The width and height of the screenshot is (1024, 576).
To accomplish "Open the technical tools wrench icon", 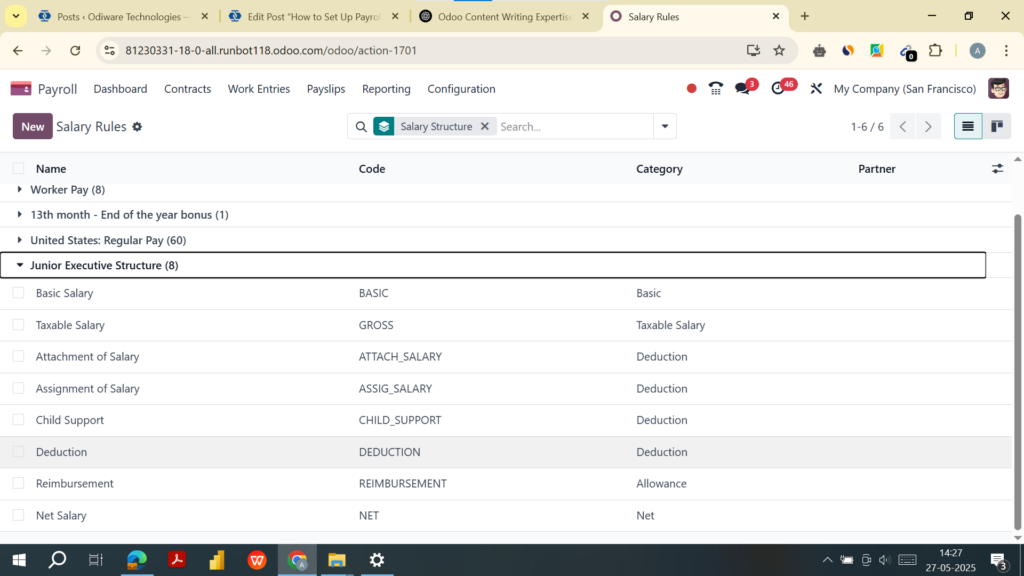I will pyautogui.click(x=814, y=88).
